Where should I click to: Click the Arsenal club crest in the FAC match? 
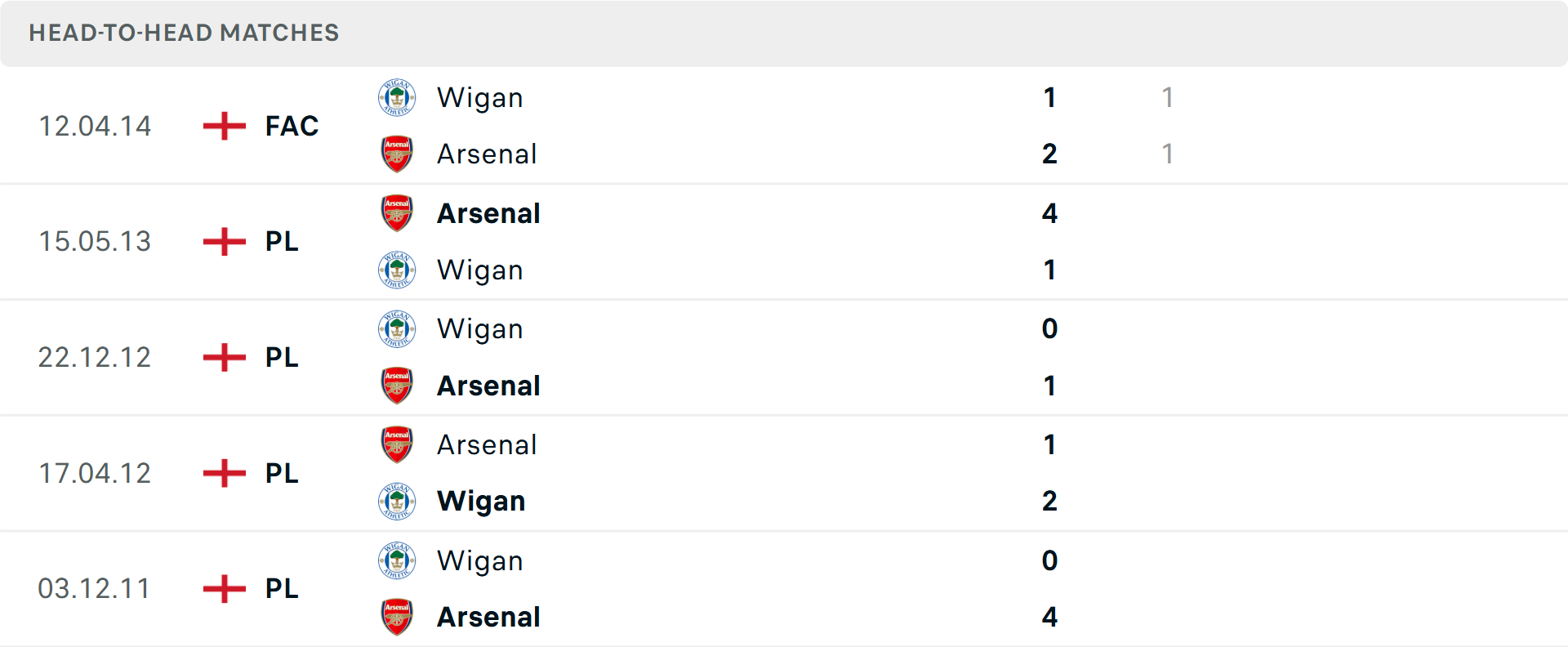[x=397, y=154]
